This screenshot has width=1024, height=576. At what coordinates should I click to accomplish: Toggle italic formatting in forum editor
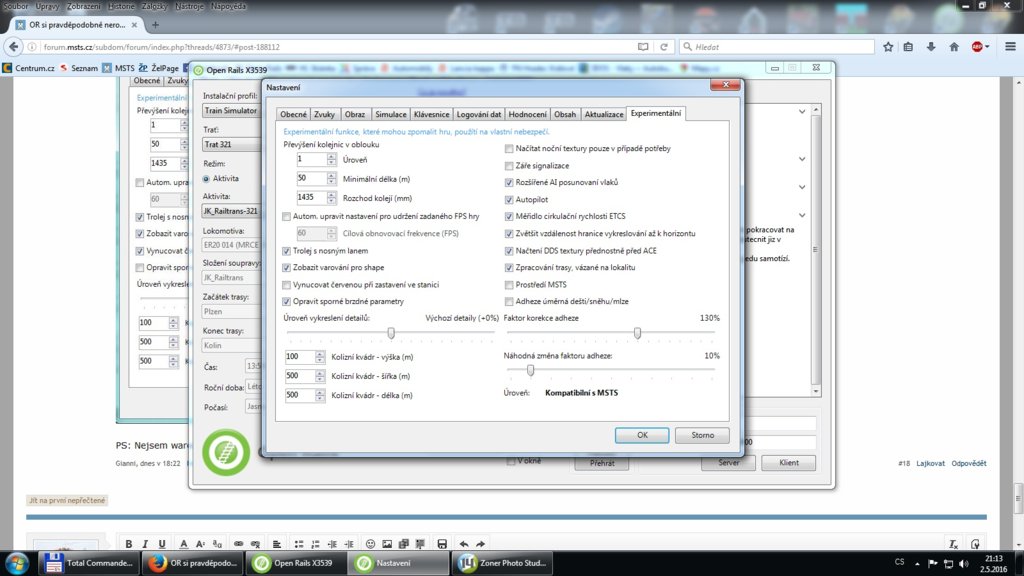coord(145,543)
